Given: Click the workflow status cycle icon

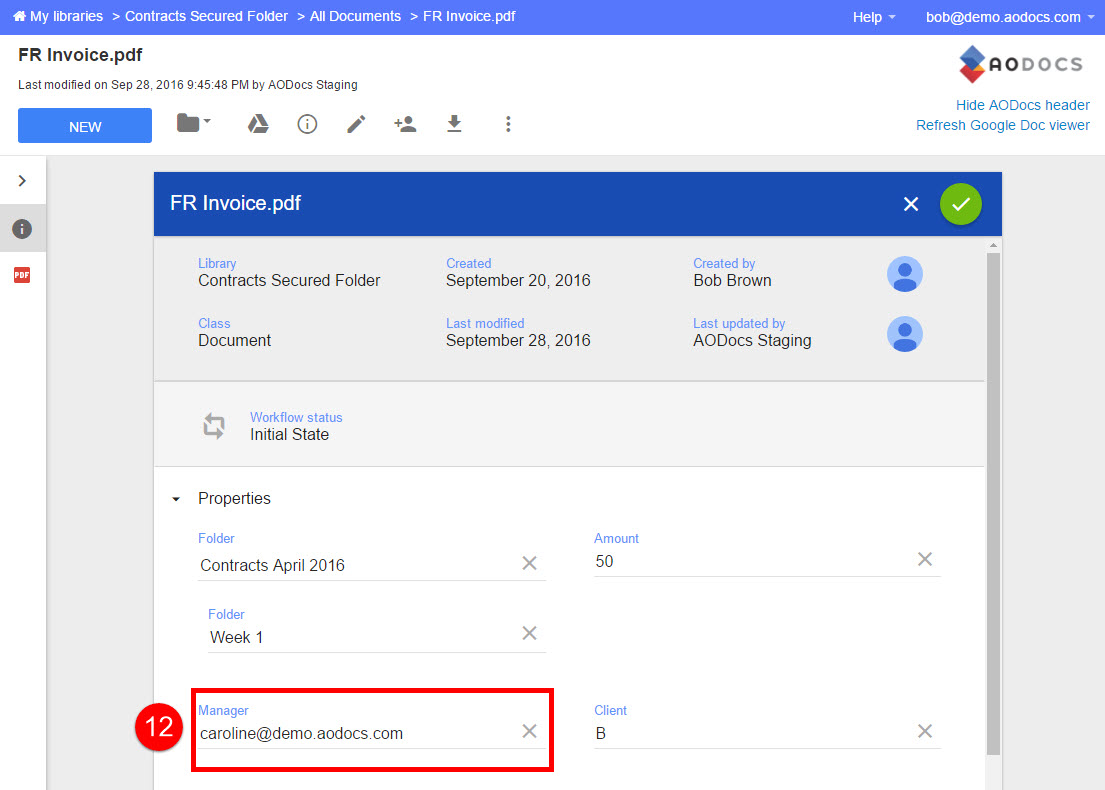Looking at the screenshot, I should coord(214,426).
